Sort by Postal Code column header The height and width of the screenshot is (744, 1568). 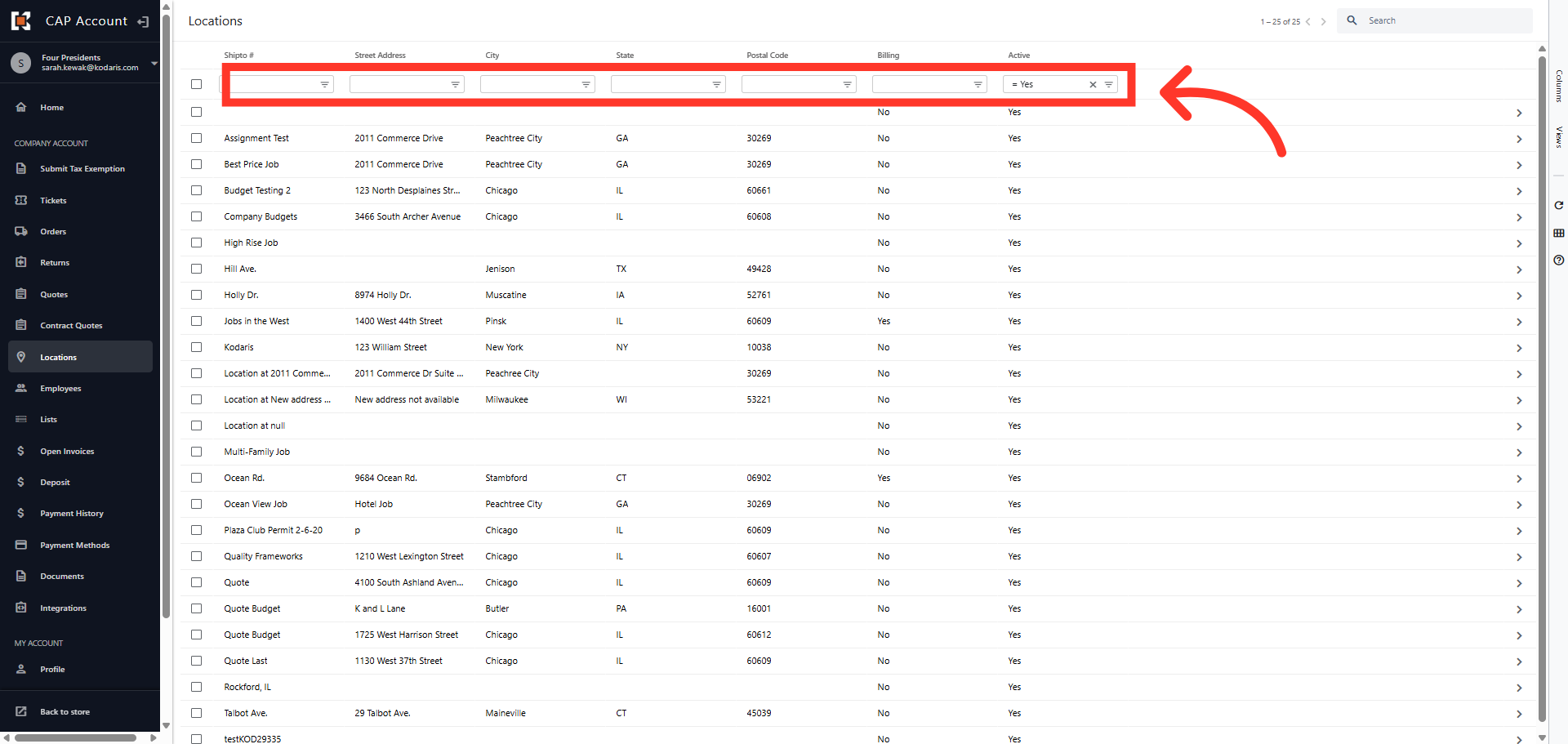(767, 56)
